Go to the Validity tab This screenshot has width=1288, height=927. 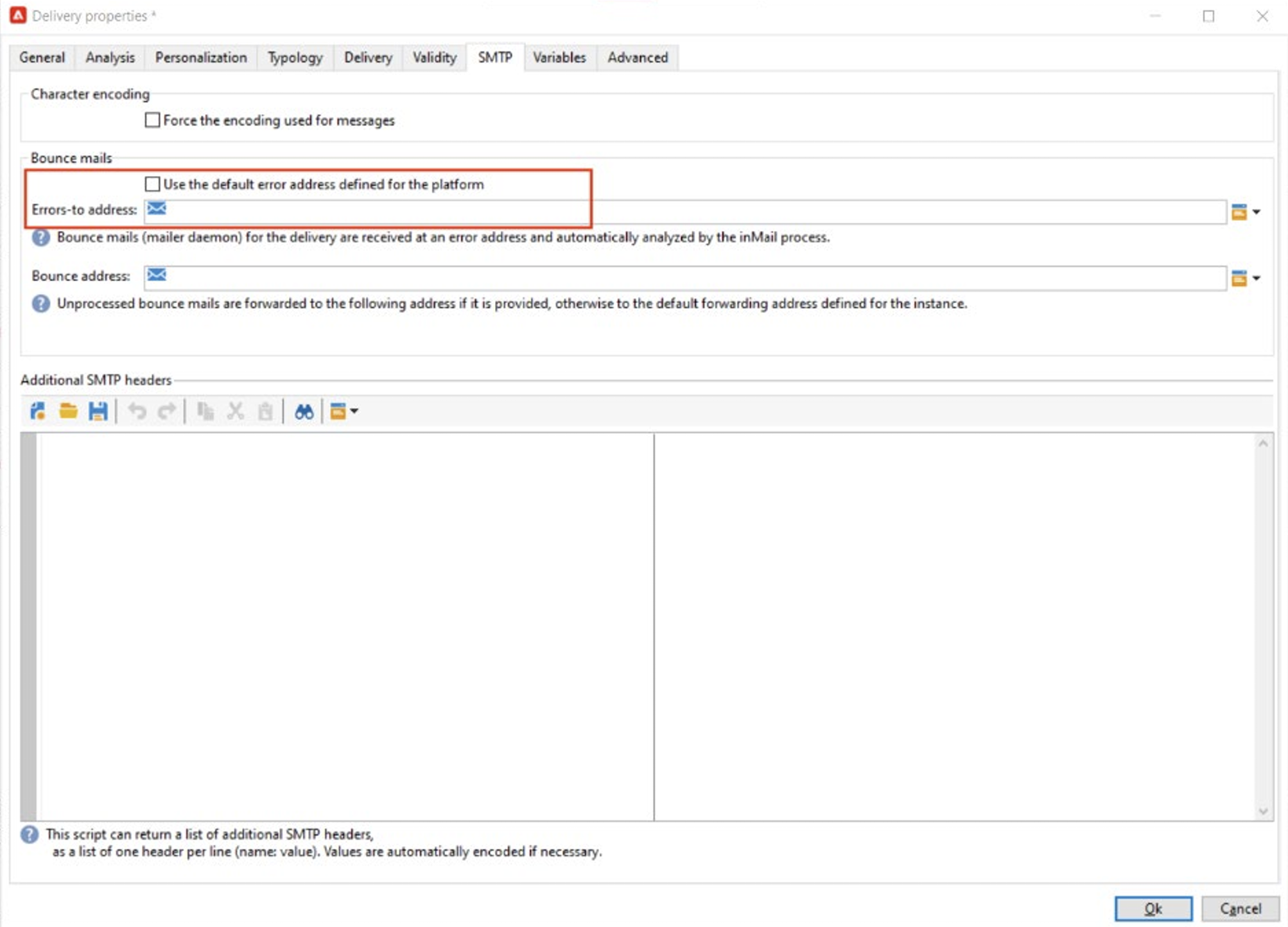434,57
